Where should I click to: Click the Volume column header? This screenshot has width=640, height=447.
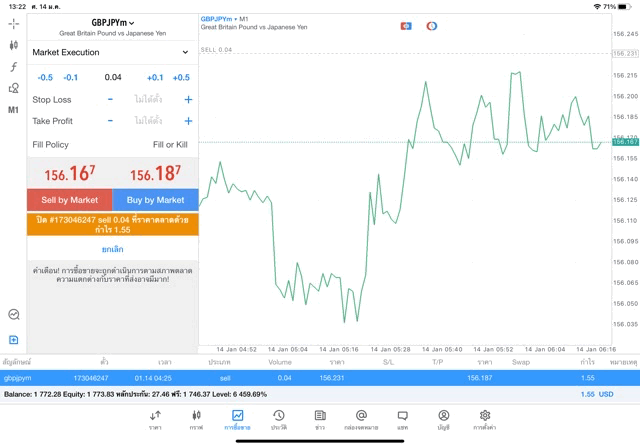pos(280,362)
